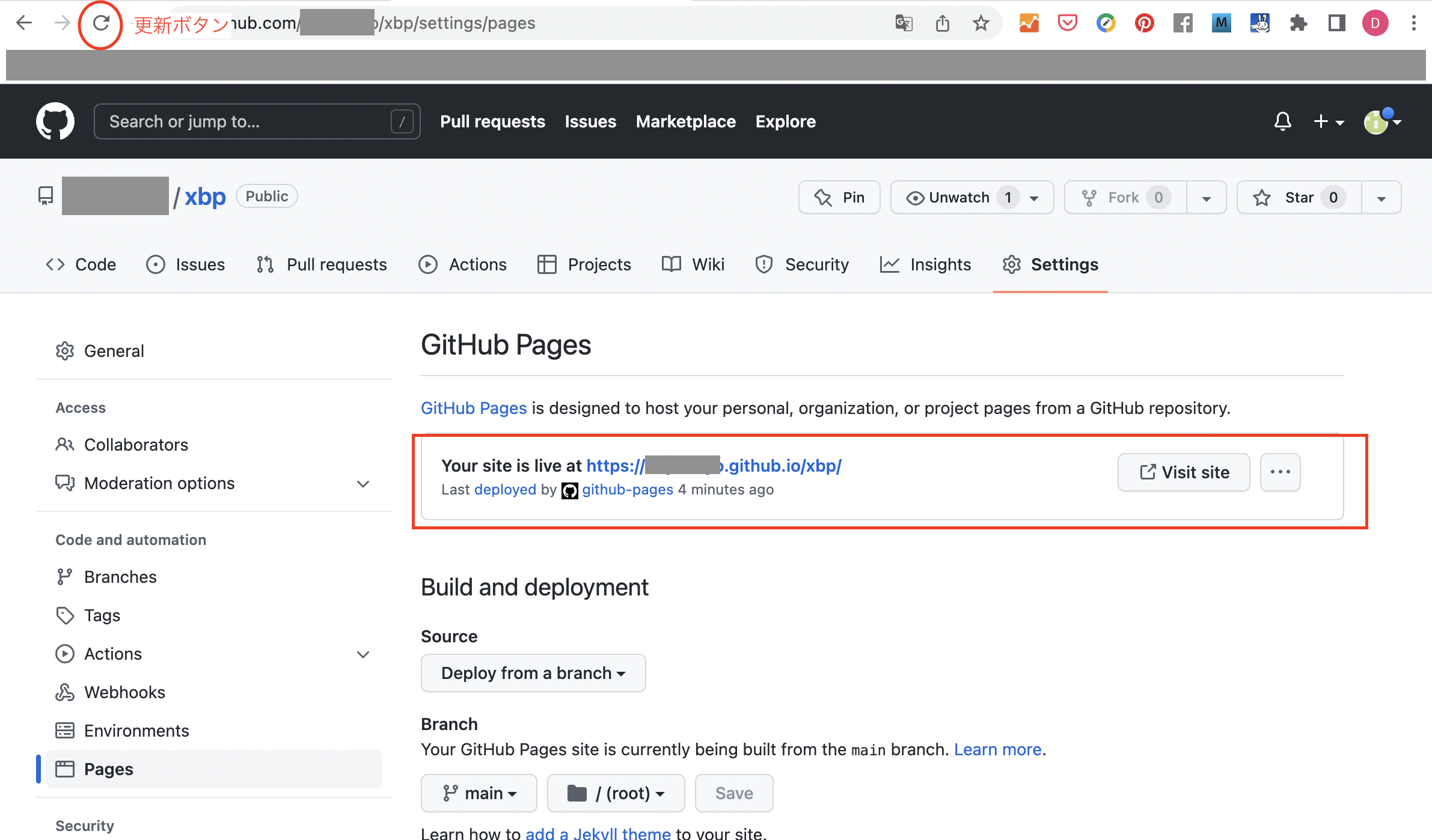Open the Deploy from a branch dropdown

coord(533,673)
